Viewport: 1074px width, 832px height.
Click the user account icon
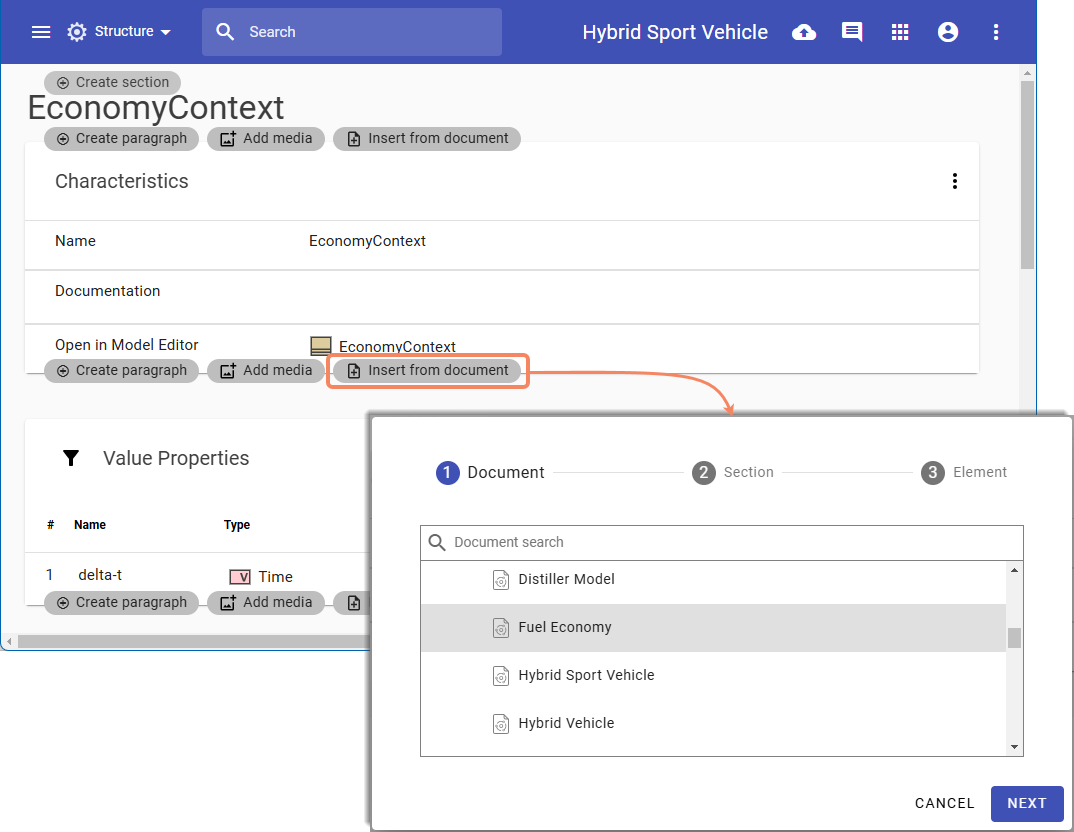pos(948,32)
